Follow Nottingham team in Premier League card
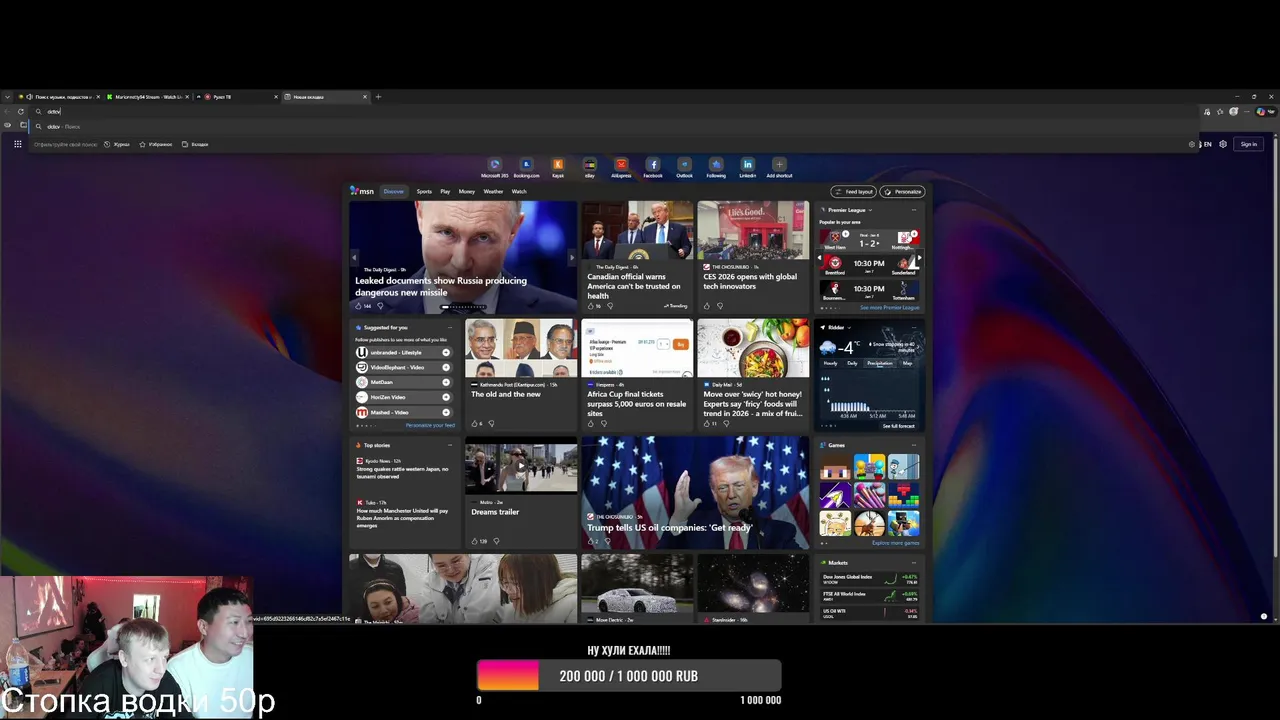Viewport: 1280px width, 720px height. point(913,234)
